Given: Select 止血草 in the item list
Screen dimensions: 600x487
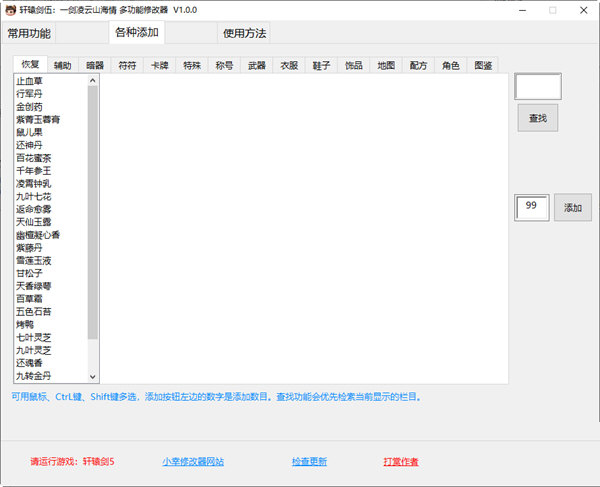Looking at the screenshot, I should [x=29, y=81].
